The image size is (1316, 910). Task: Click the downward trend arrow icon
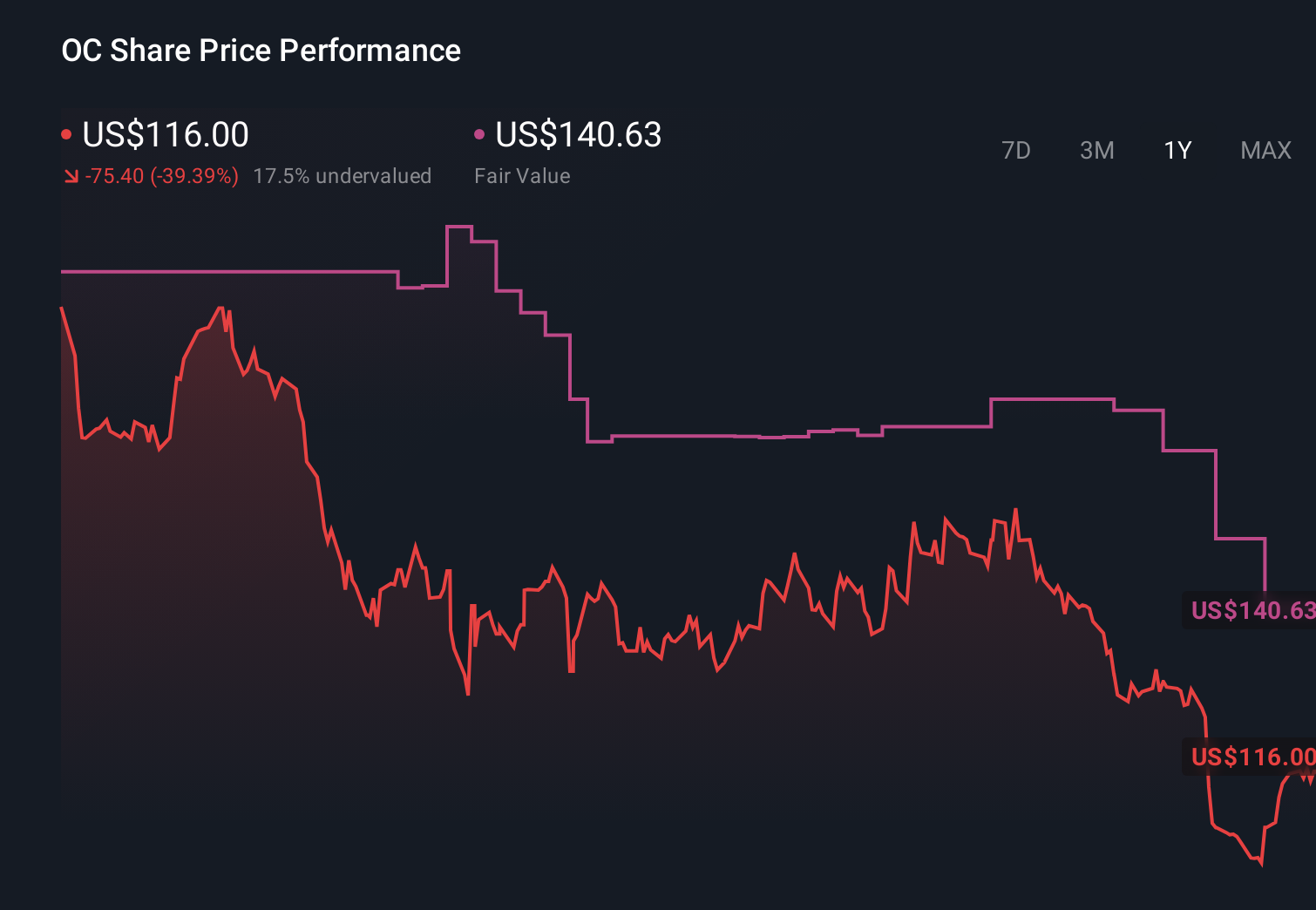click(71, 175)
